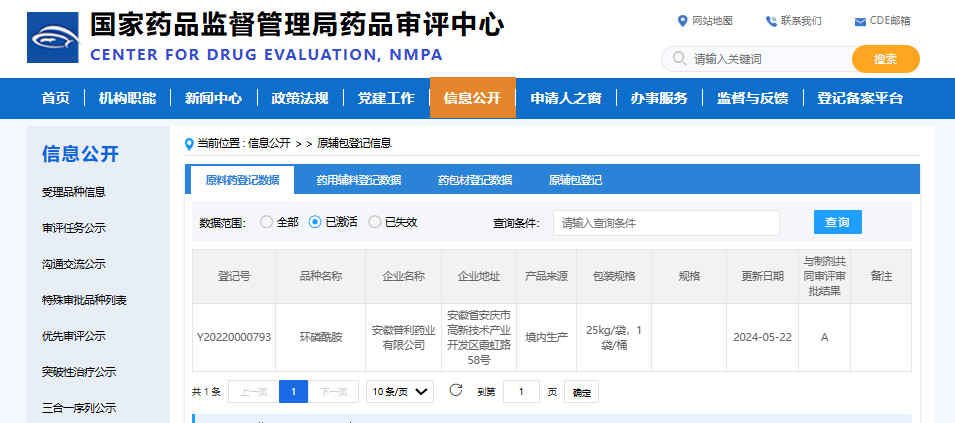The height and width of the screenshot is (423, 955).
Task: Click the query condition input field
Action: 665,223
